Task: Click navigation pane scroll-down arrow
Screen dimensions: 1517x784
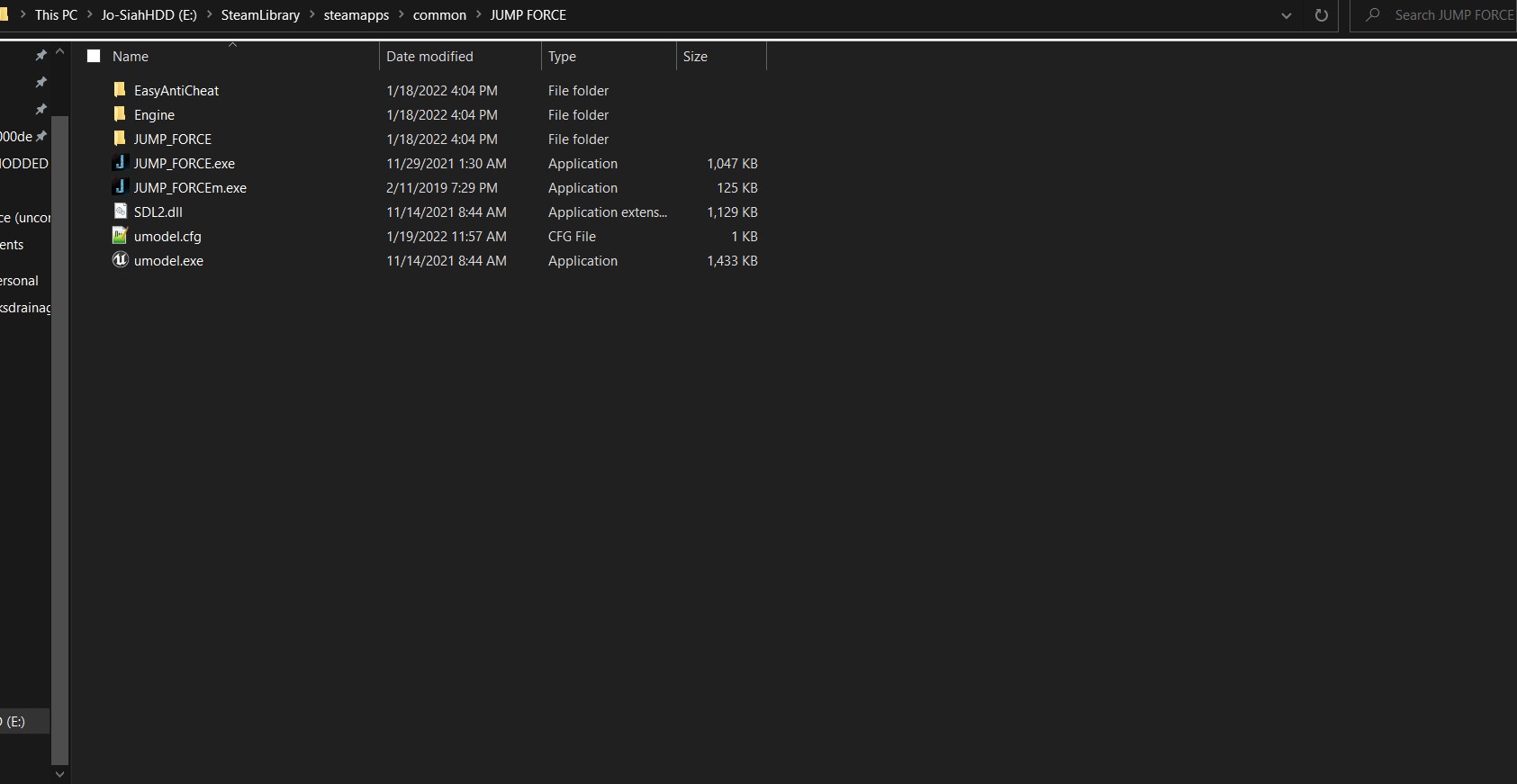Action: (x=60, y=774)
